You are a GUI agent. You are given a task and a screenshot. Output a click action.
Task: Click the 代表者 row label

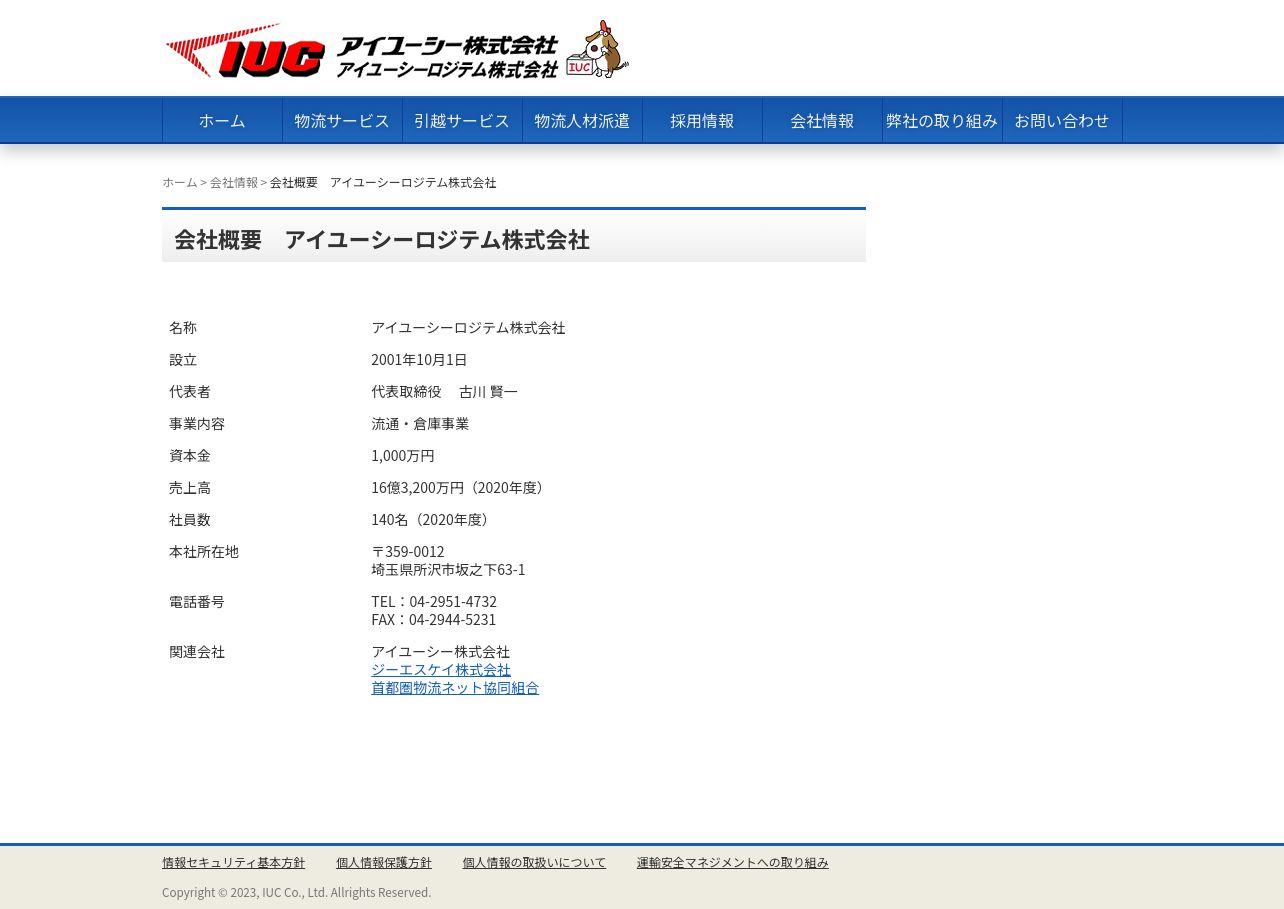[190, 392]
